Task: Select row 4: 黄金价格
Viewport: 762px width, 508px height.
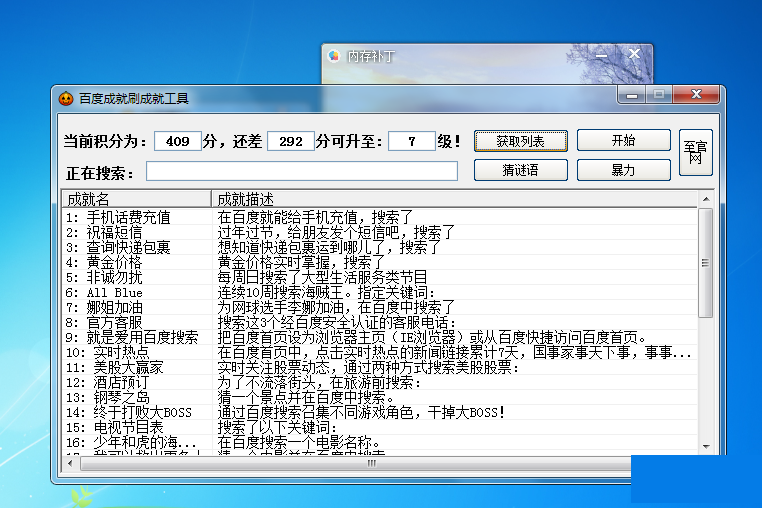Action: coord(380,263)
